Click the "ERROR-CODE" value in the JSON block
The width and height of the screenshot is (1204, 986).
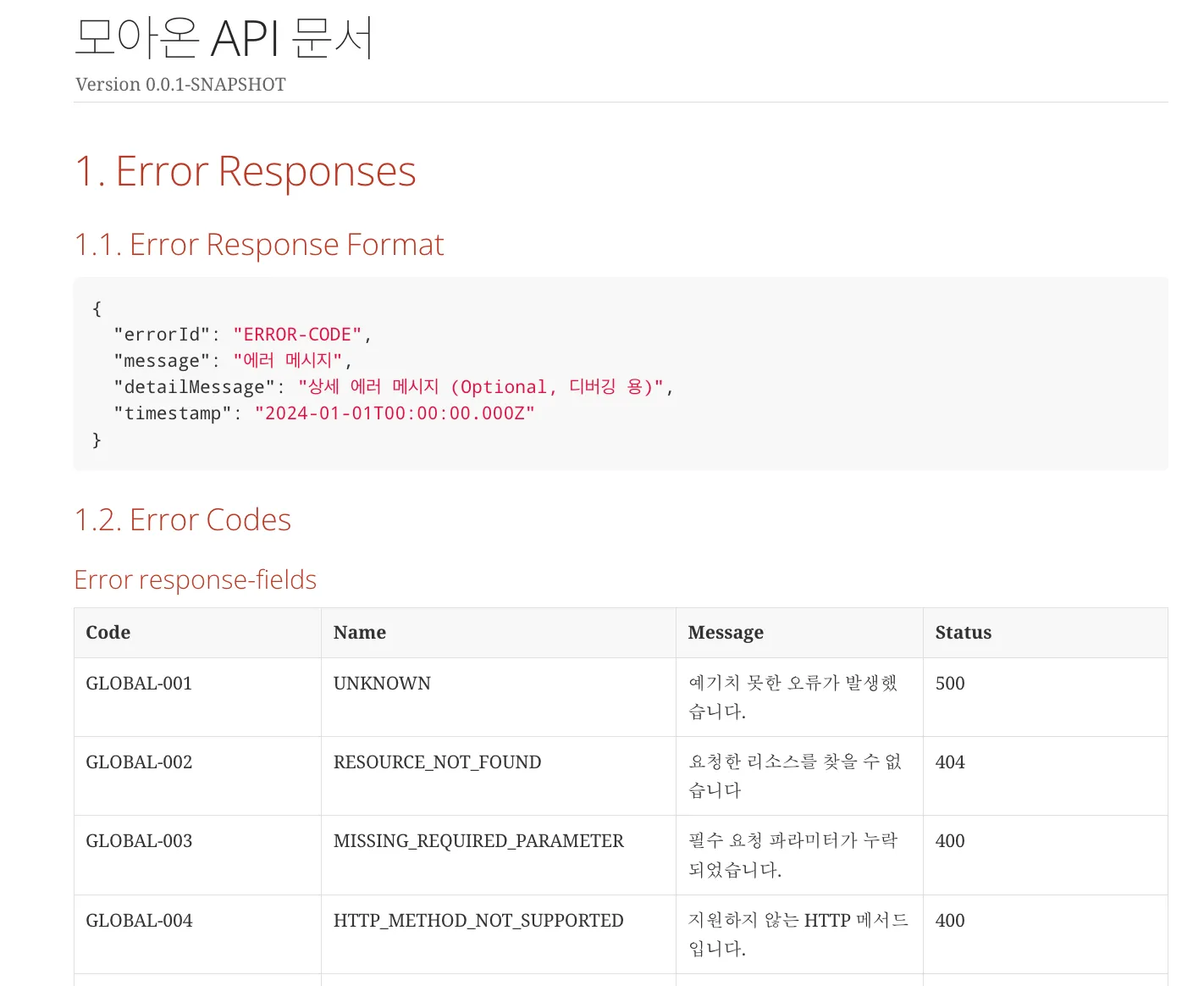[297, 335]
